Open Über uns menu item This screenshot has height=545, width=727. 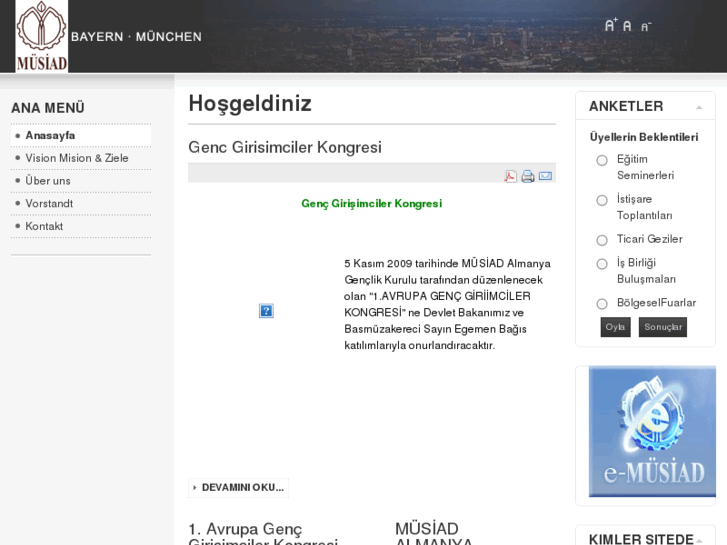(x=81, y=181)
